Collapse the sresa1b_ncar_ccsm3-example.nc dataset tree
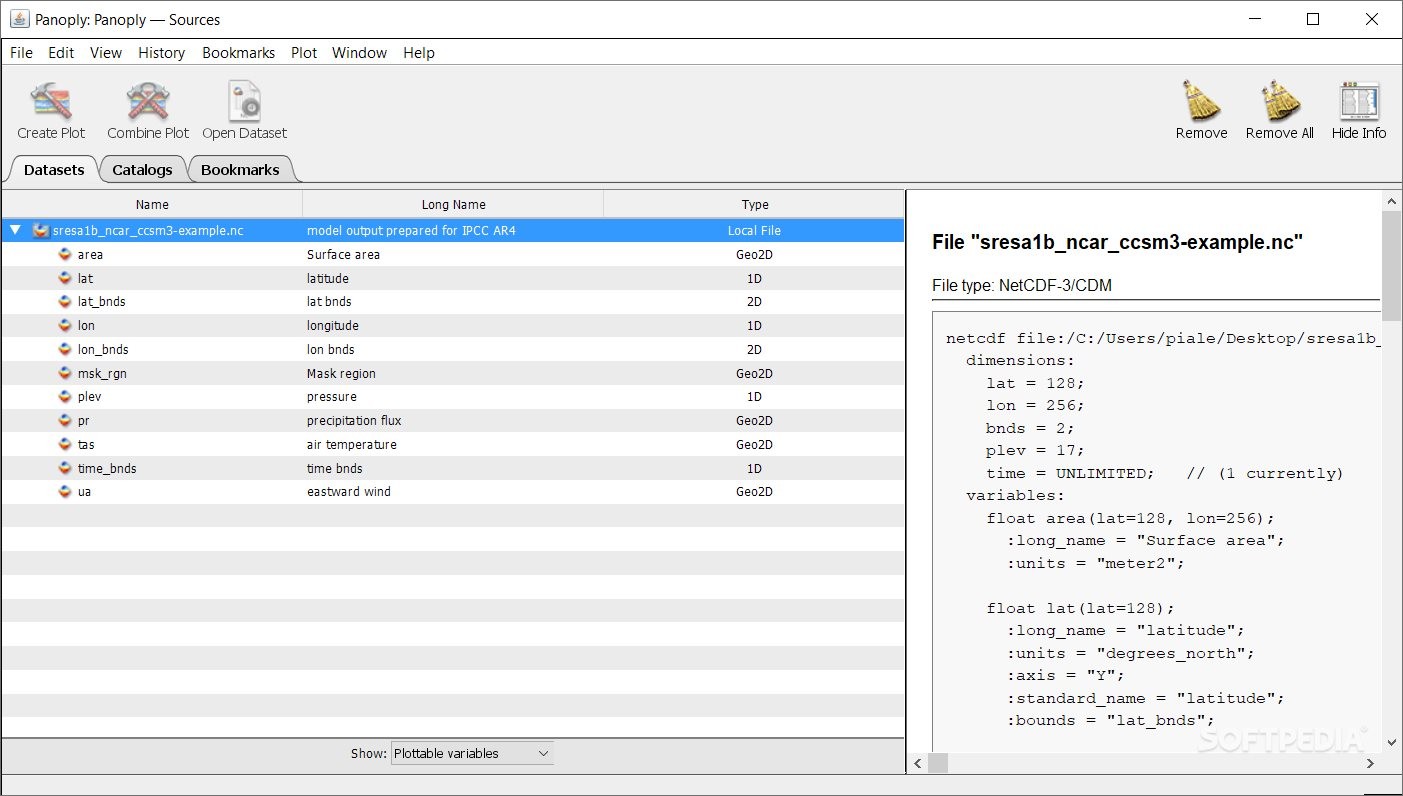1403x796 pixels. pos(15,230)
